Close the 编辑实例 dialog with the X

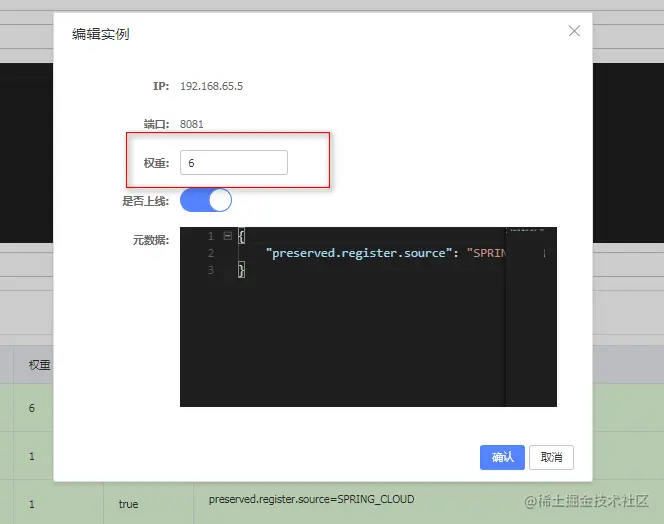(x=574, y=31)
